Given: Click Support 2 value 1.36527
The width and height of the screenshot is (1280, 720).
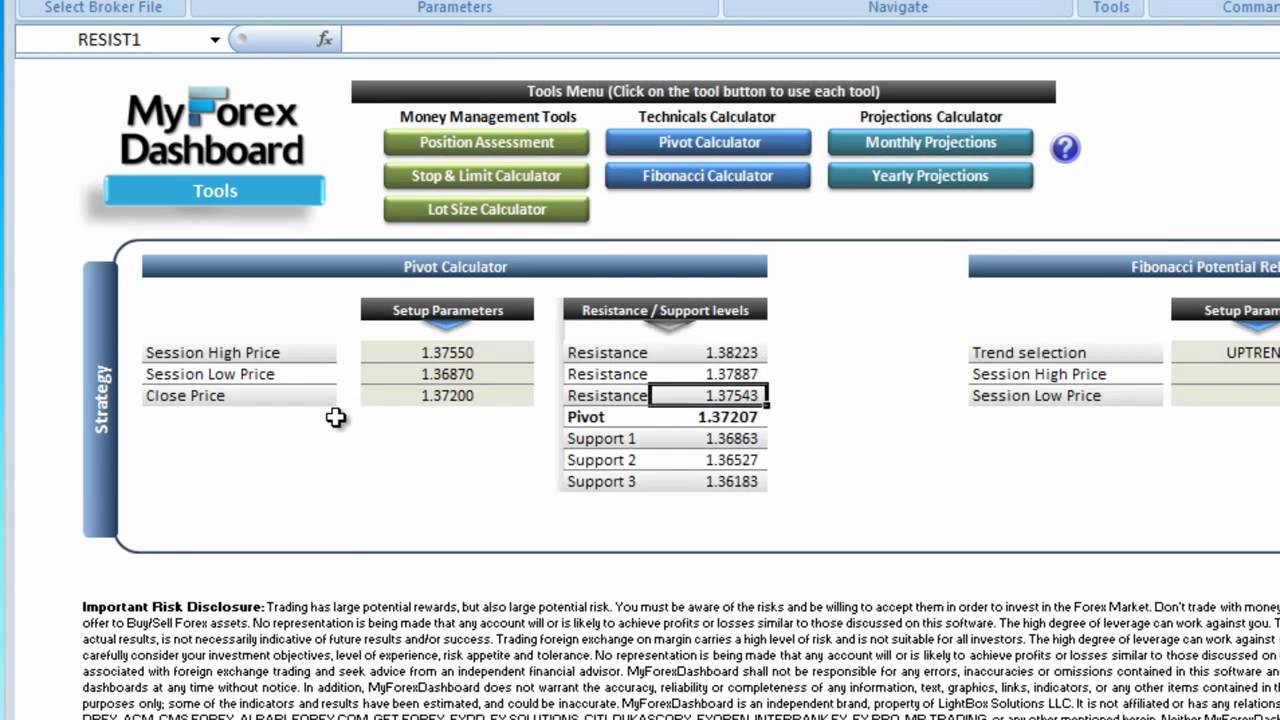Looking at the screenshot, I should coord(732,460).
